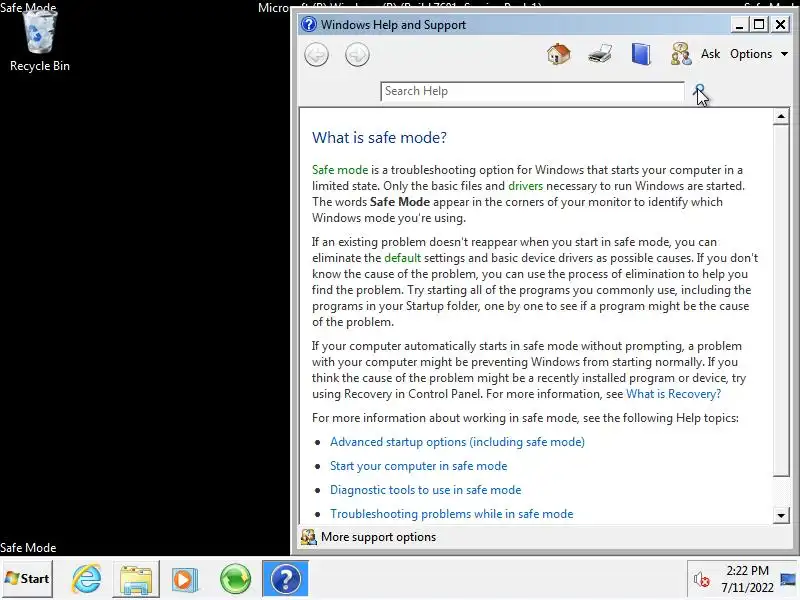This screenshot has width=800, height=600.
Task: Open Windows Explorer from taskbar
Action: 135,579
